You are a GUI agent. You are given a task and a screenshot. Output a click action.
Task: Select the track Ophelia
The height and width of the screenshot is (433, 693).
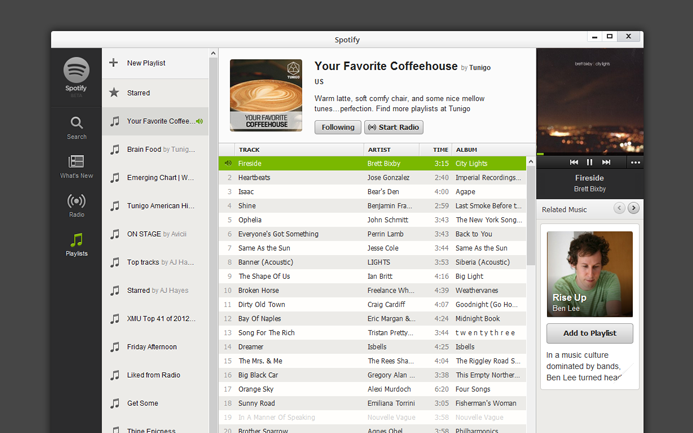[372, 220]
